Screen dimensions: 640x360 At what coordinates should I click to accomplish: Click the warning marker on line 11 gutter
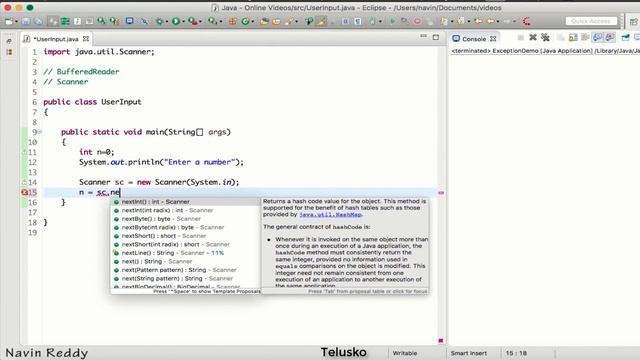click(x=24, y=152)
